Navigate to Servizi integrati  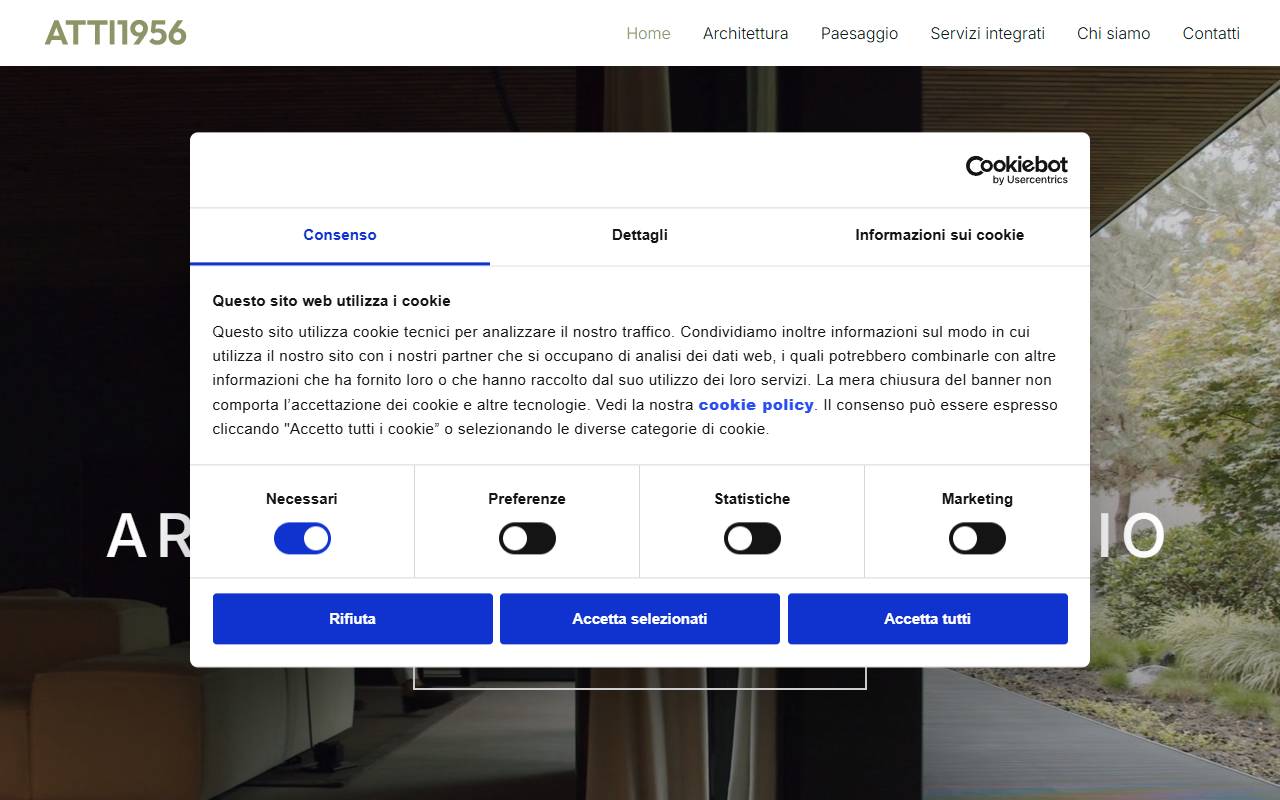pos(987,33)
